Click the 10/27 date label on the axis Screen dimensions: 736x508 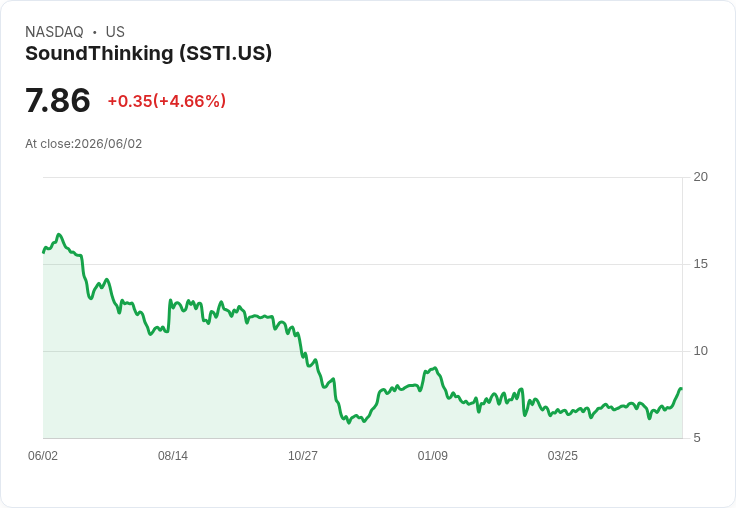[303, 455]
